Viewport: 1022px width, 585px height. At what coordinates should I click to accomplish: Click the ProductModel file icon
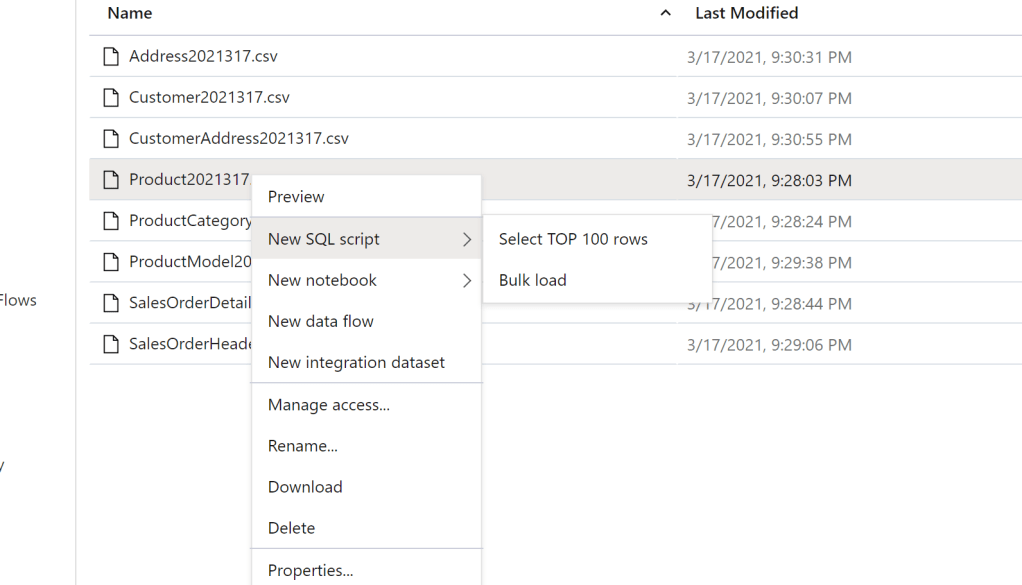[x=111, y=262]
